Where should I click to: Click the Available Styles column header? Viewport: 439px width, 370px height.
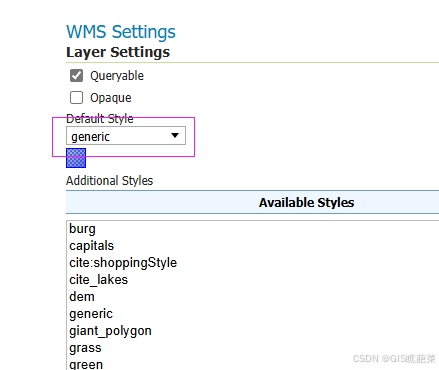[252, 202]
